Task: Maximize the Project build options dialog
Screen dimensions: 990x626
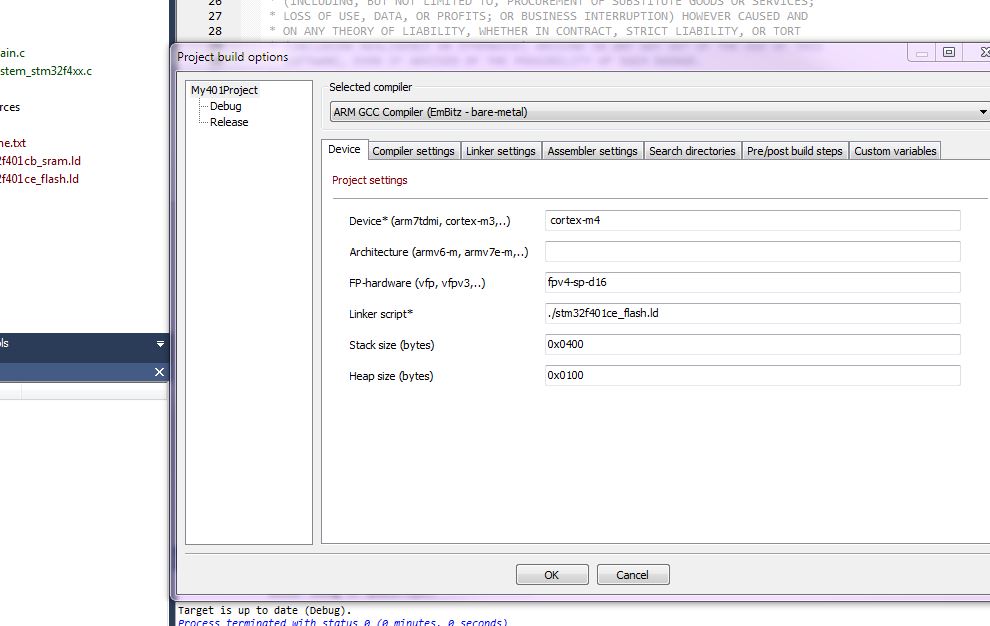Action: pos(949,52)
